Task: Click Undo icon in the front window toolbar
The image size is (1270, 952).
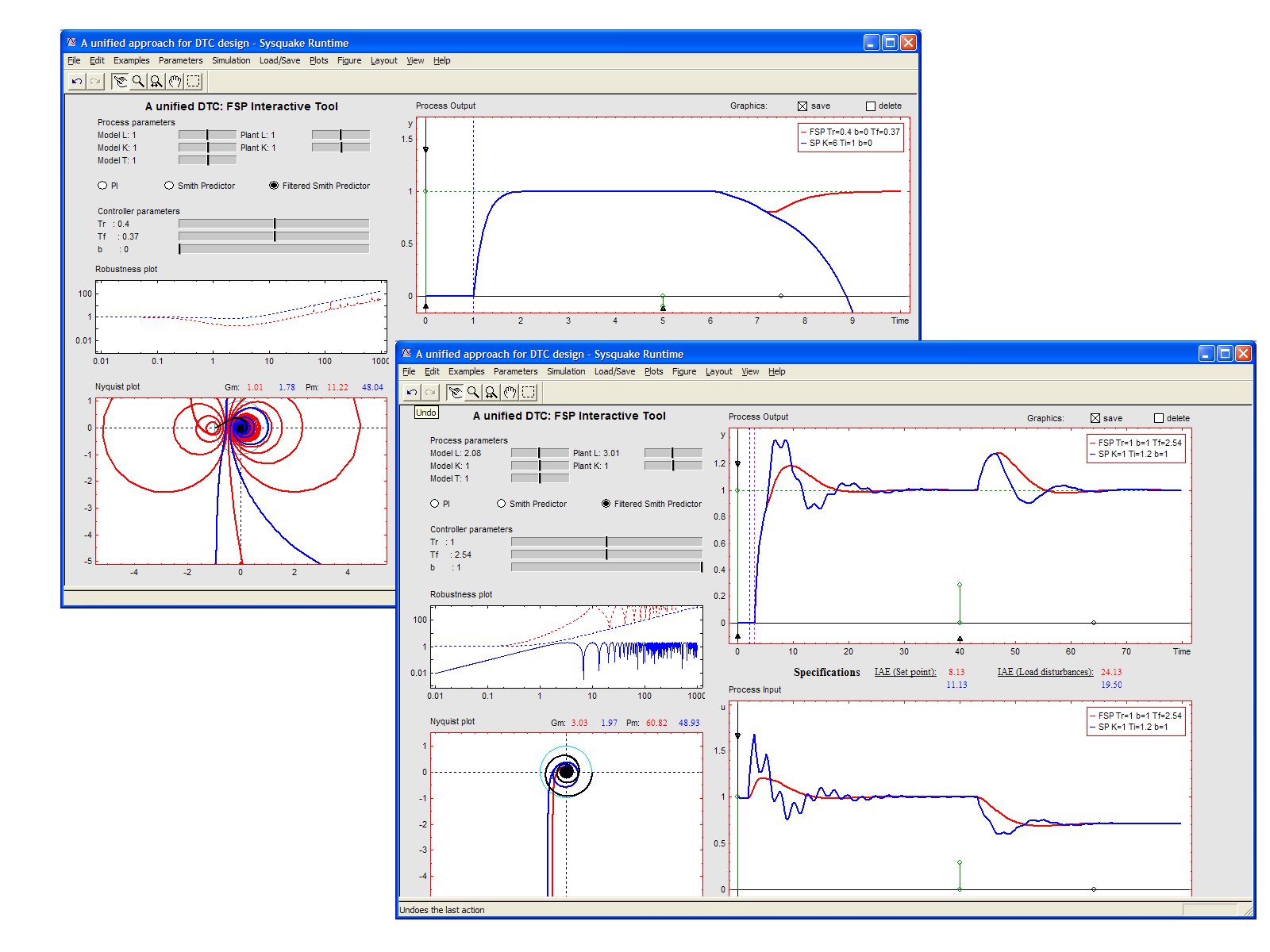Action: pos(411,392)
